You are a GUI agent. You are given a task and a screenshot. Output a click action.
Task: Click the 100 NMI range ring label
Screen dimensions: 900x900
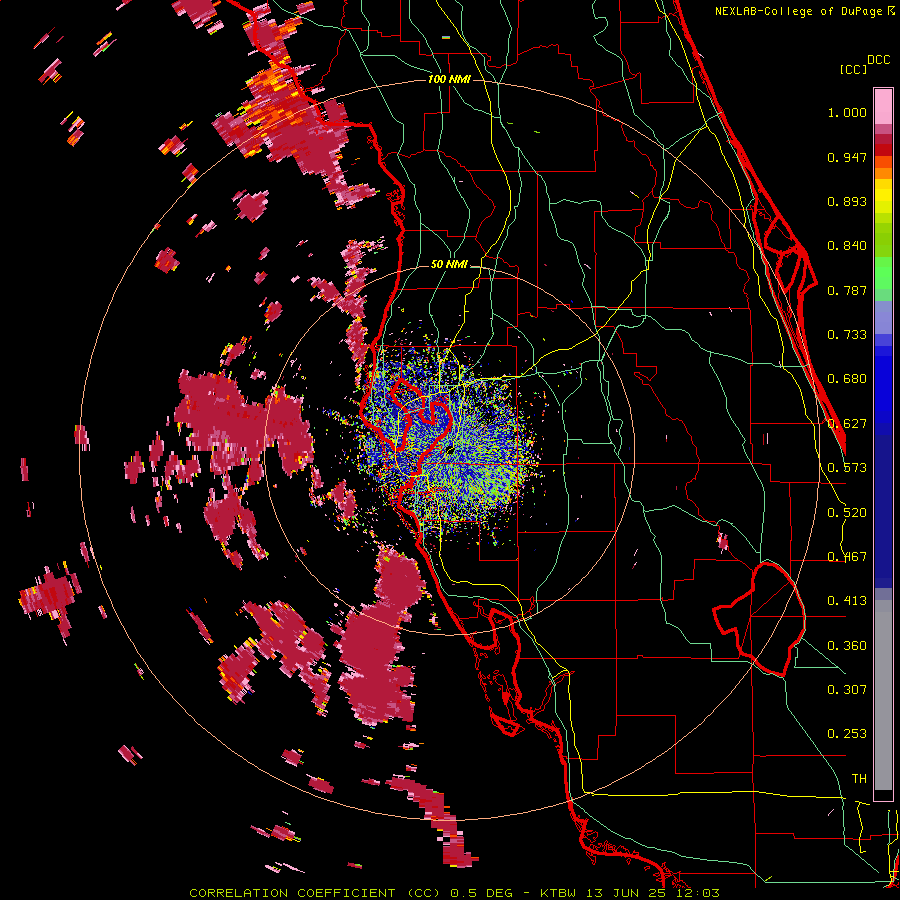(449, 79)
